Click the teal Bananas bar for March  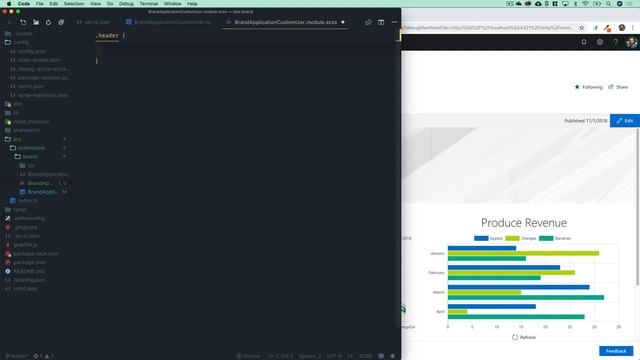tap(526, 298)
